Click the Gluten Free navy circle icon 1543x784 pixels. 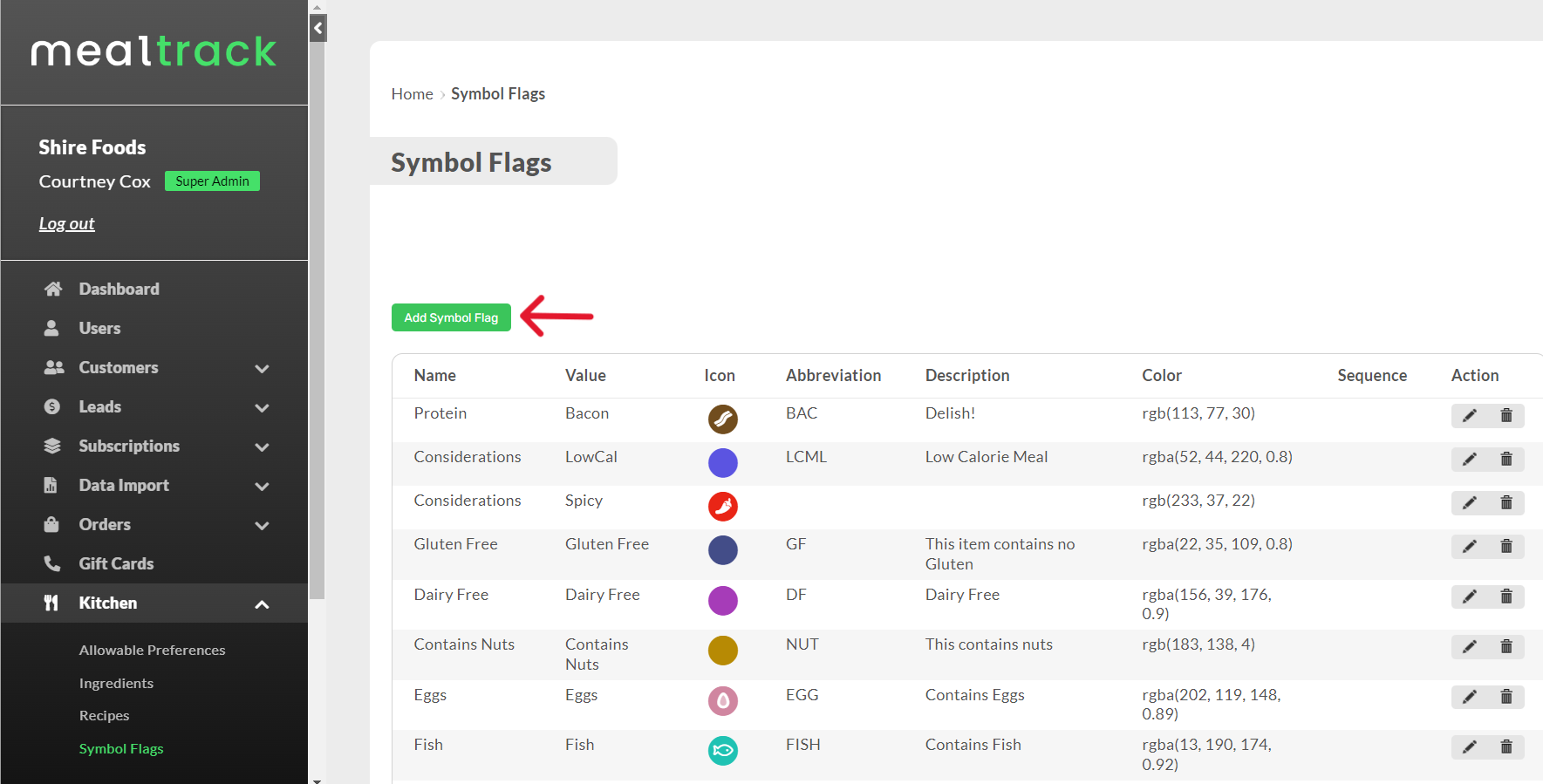[x=723, y=550]
